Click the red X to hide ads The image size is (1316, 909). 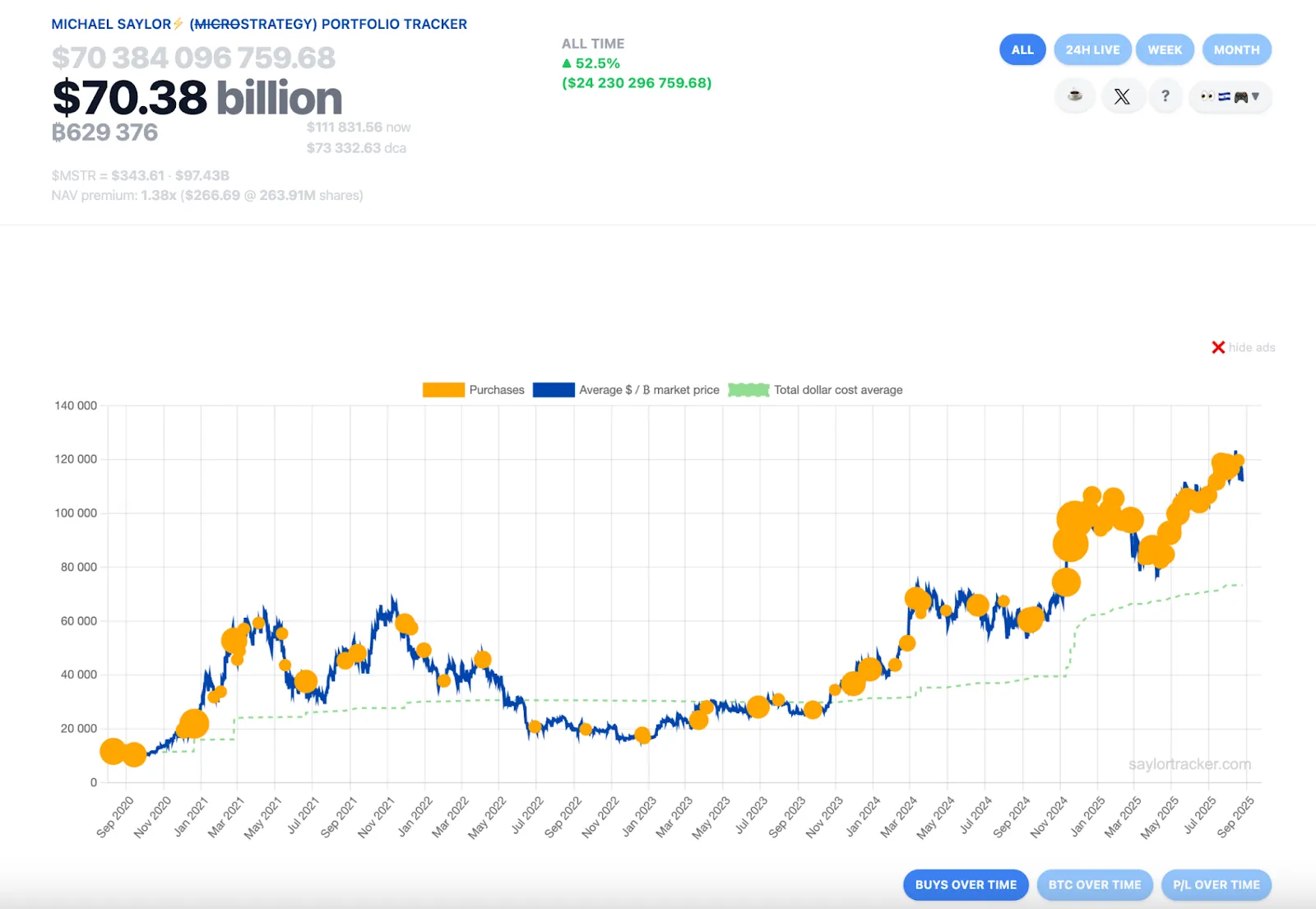pyautogui.click(x=1217, y=347)
